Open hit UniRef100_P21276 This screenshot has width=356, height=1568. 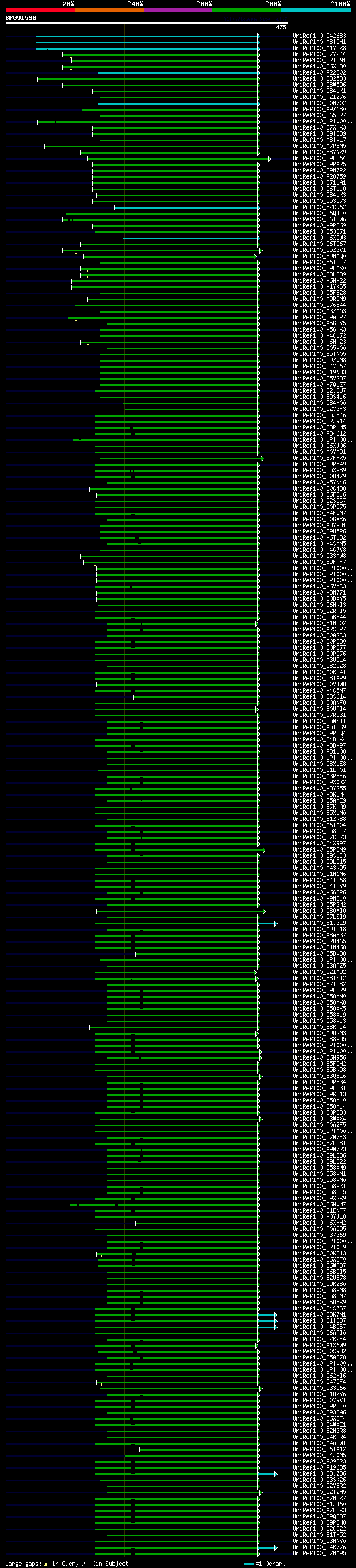click(x=319, y=97)
